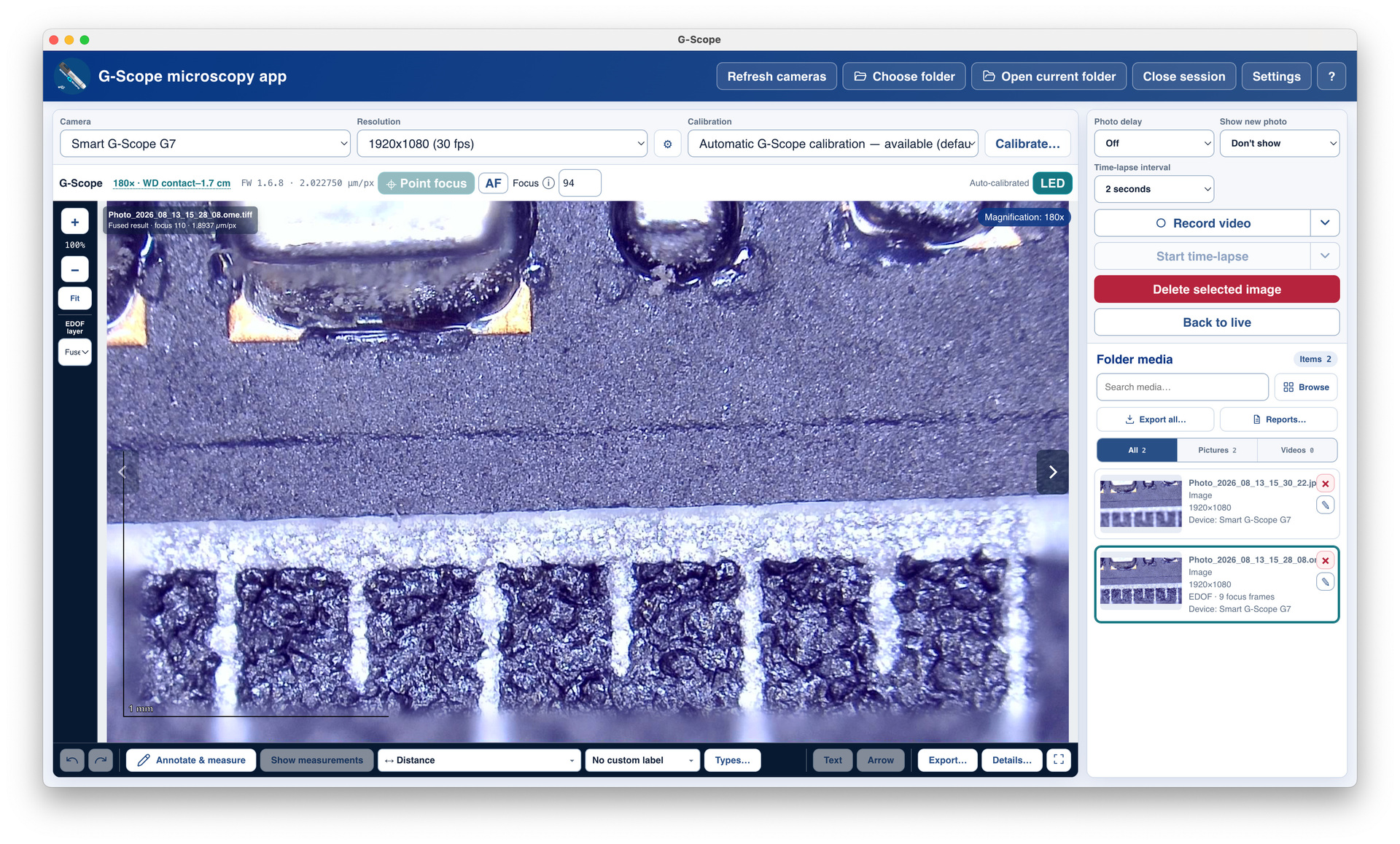Screen dimensions: 1400x844
Task: Click Delete selected image
Action: (x=1216, y=290)
